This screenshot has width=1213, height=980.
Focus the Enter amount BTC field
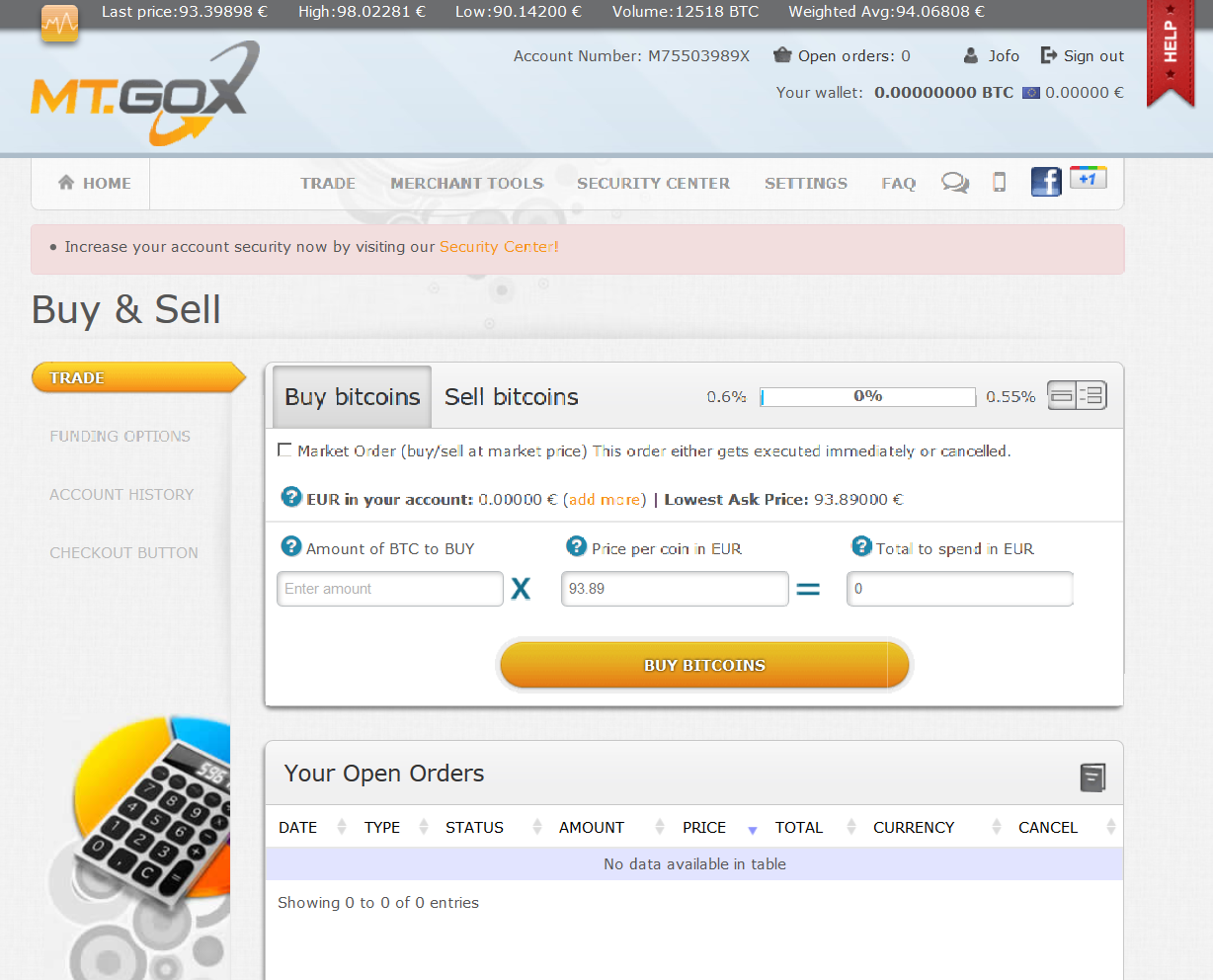(390, 589)
